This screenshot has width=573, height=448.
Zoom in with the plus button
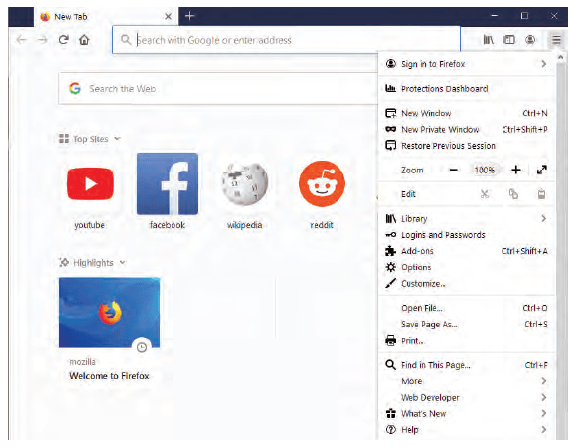pos(516,170)
